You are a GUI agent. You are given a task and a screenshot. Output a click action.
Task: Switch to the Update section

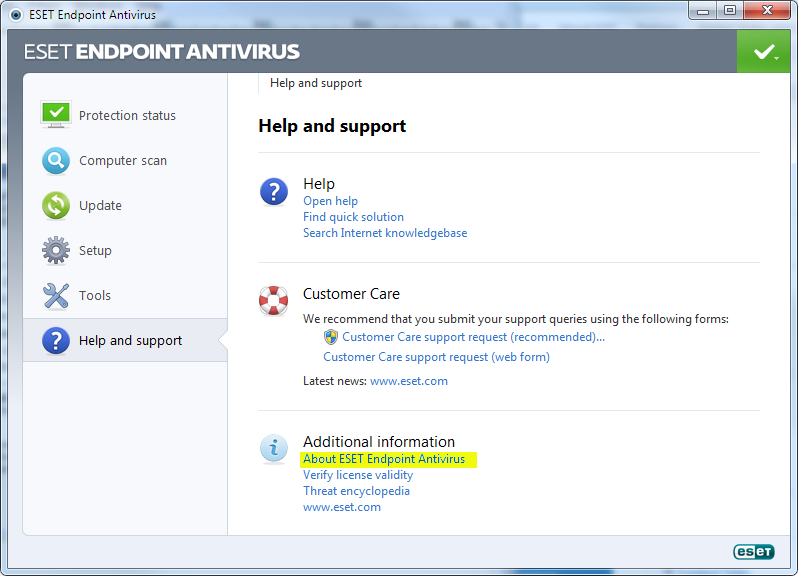click(100, 206)
